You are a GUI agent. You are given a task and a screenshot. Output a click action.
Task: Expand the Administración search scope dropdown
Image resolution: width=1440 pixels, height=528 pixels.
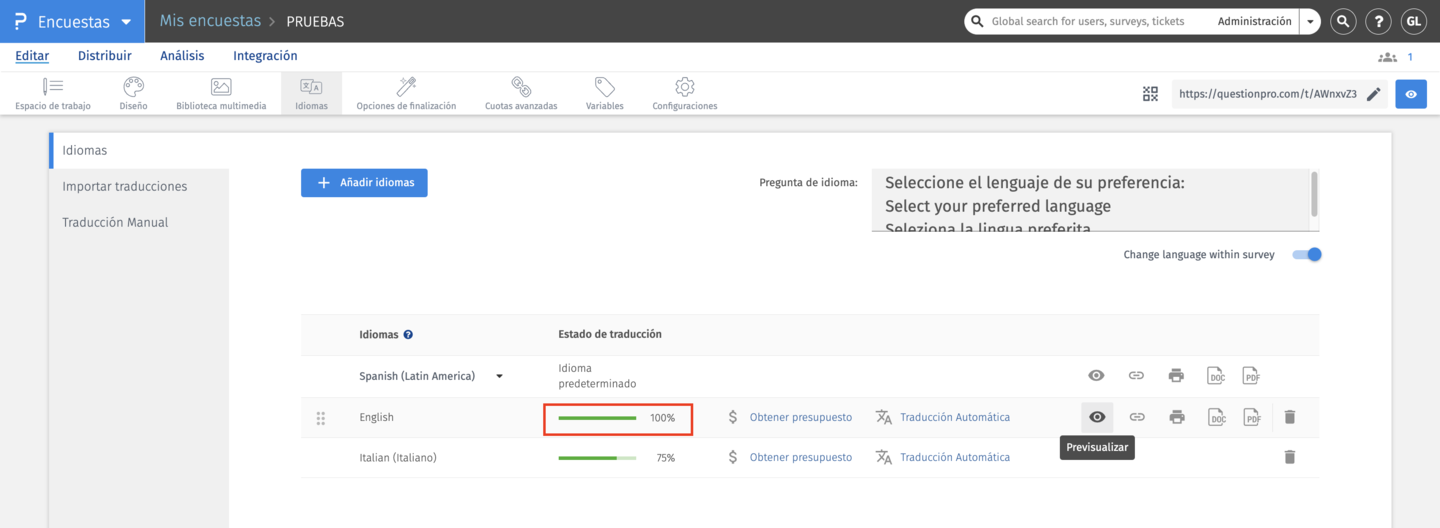(x=1310, y=22)
